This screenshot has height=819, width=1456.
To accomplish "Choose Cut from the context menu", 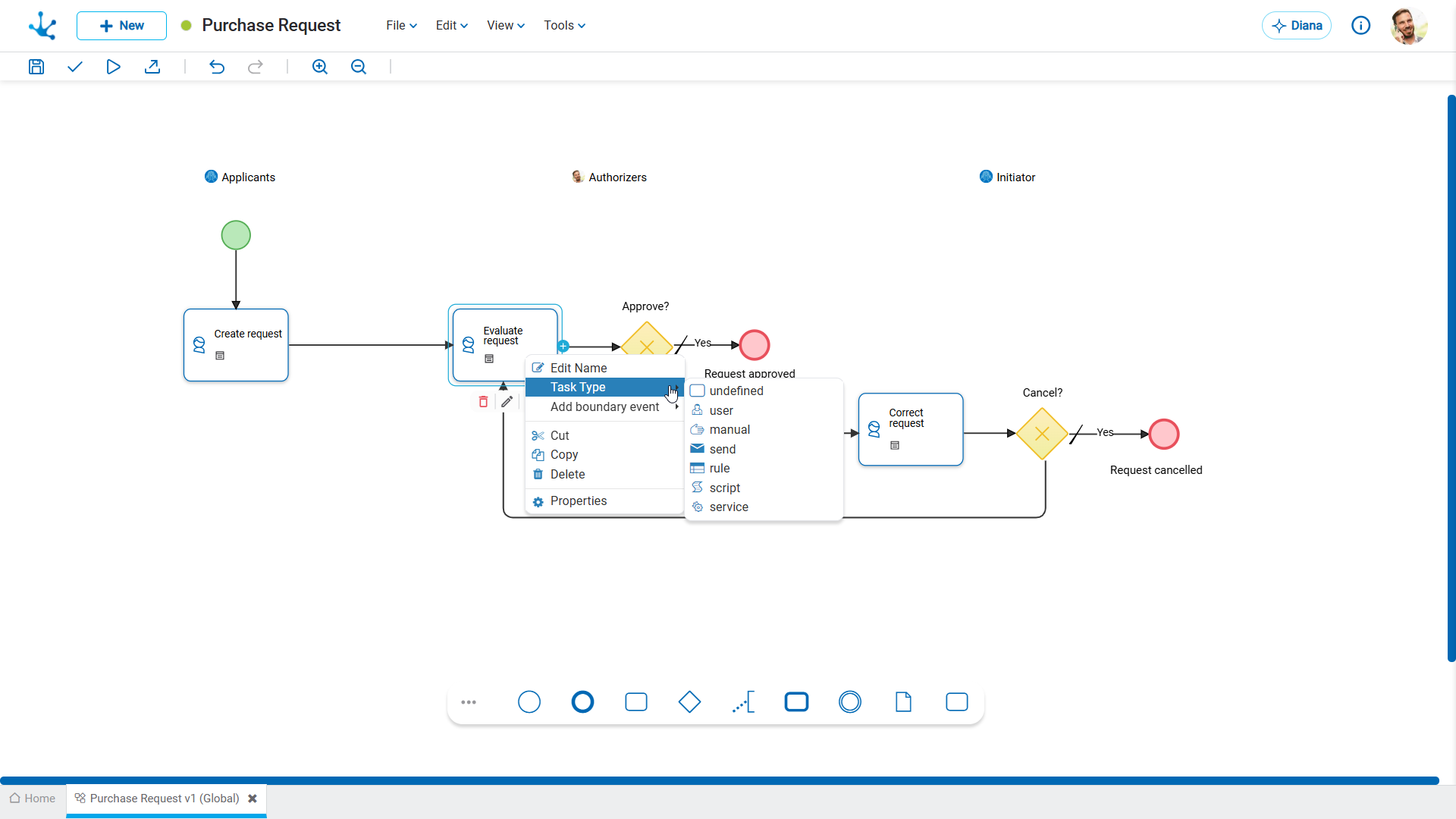I will [x=605, y=435].
